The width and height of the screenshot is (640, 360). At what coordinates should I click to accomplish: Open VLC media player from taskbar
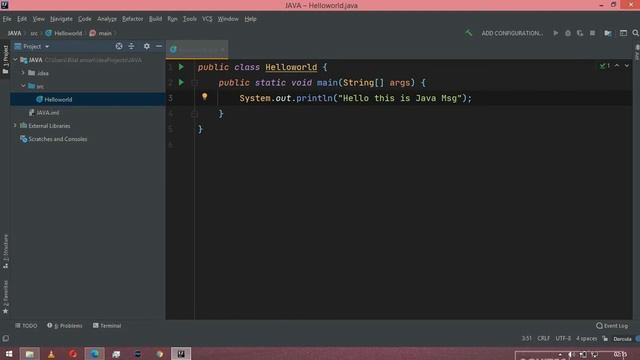(51, 354)
